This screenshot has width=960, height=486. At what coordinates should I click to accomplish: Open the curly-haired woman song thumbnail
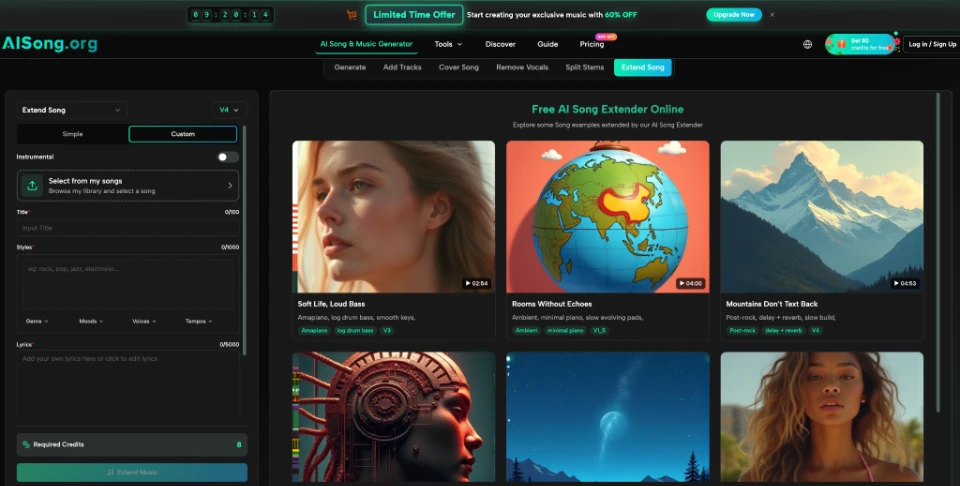pyautogui.click(x=822, y=417)
